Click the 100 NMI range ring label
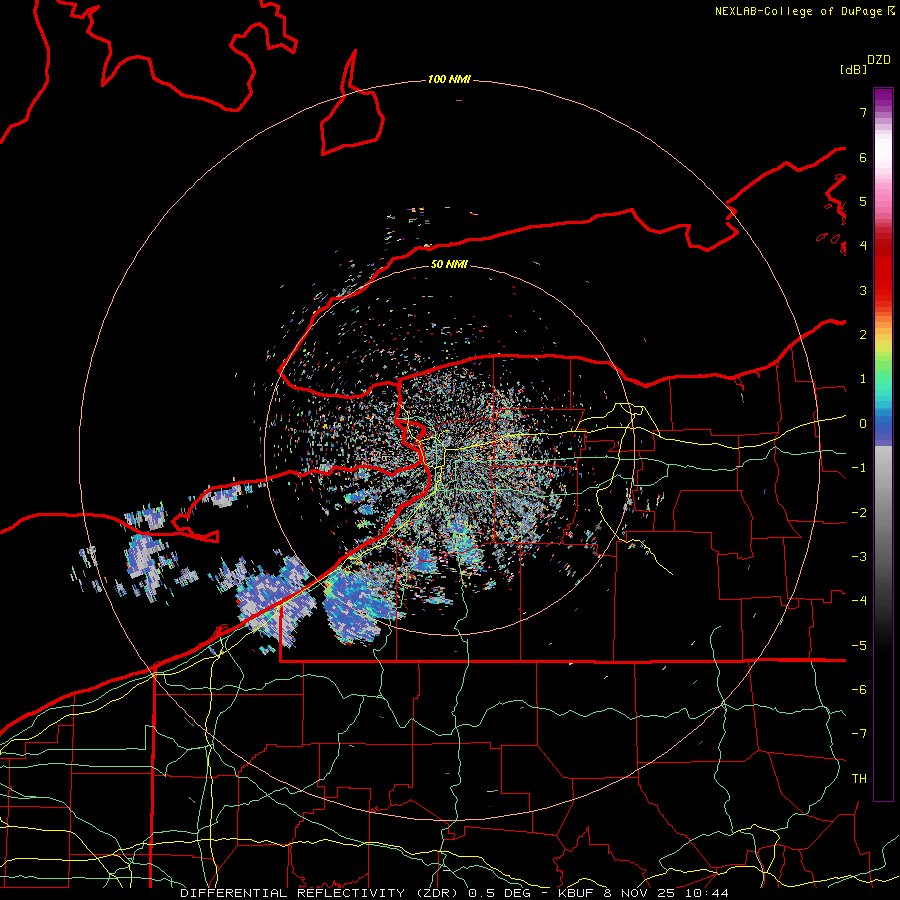Screen dimensions: 900x900 click(x=449, y=79)
